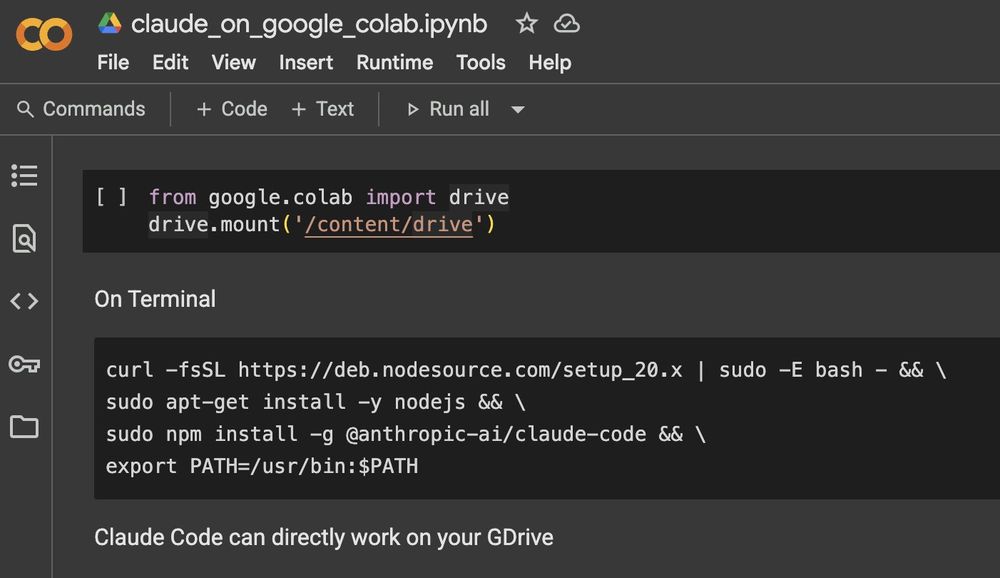This screenshot has height=578, width=1000.
Task: Click the 'from google.colab import drive' line
Action: point(328,197)
